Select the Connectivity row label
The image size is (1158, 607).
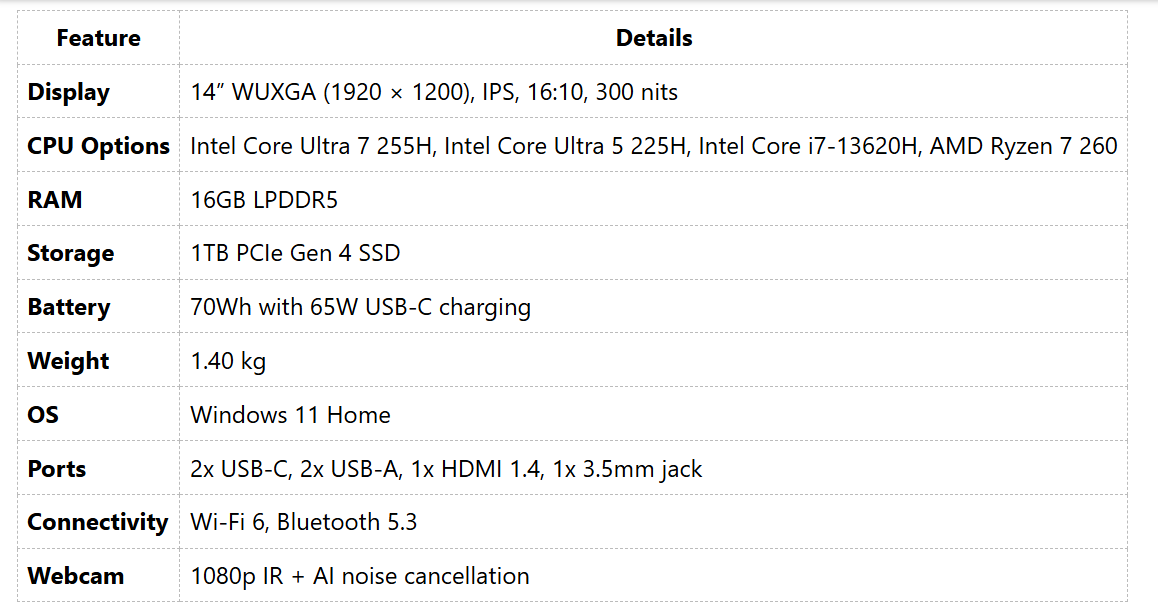pos(97,522)
